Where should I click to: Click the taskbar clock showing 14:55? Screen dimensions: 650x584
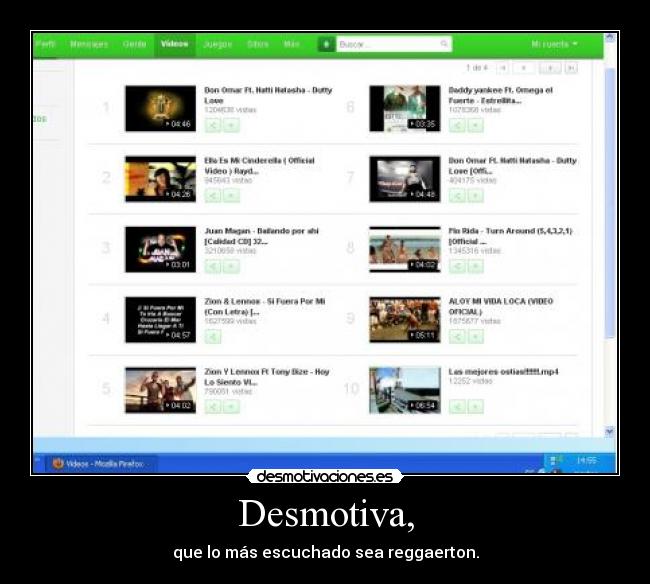point(586,460)
